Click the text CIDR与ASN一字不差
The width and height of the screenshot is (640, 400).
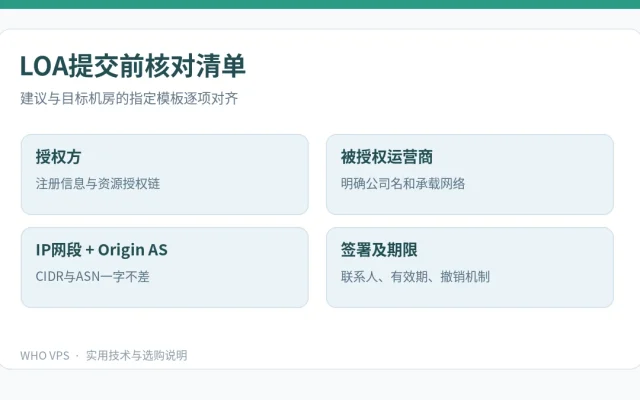pos(93,277)
